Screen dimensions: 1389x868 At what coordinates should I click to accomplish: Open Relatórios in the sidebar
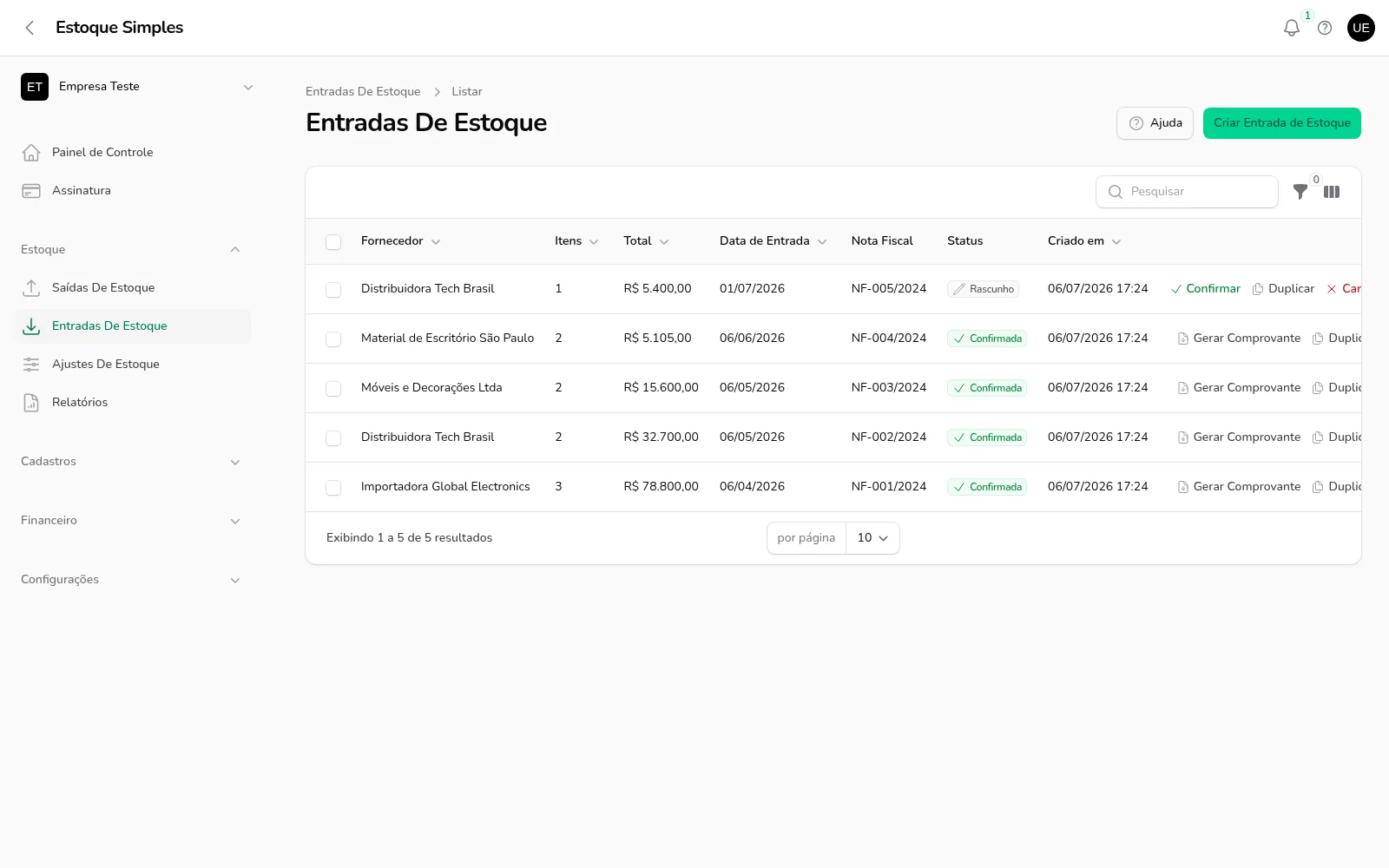[x=133, y=403]
